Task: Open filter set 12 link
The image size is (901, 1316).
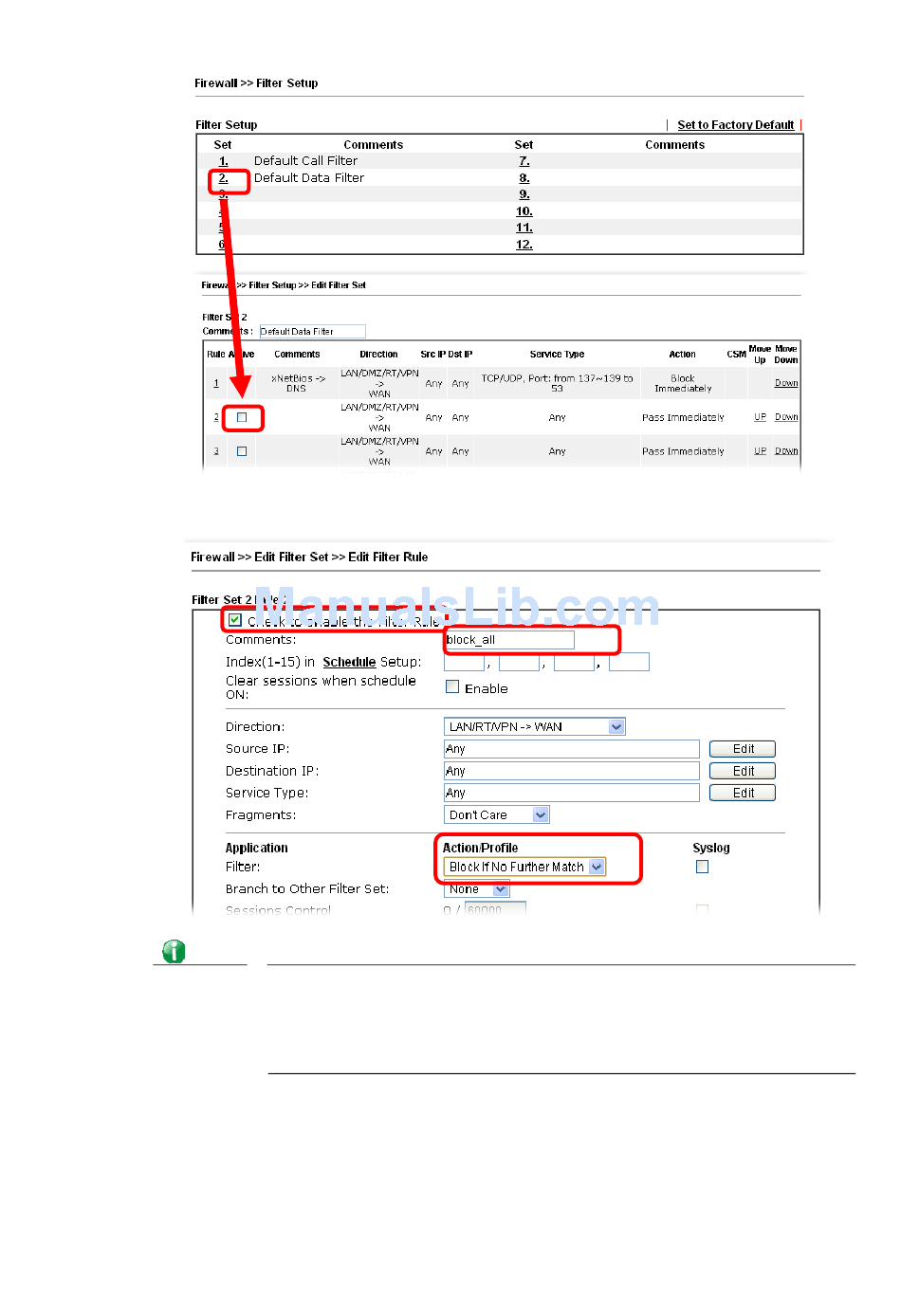Action: [x=524, y=245]
